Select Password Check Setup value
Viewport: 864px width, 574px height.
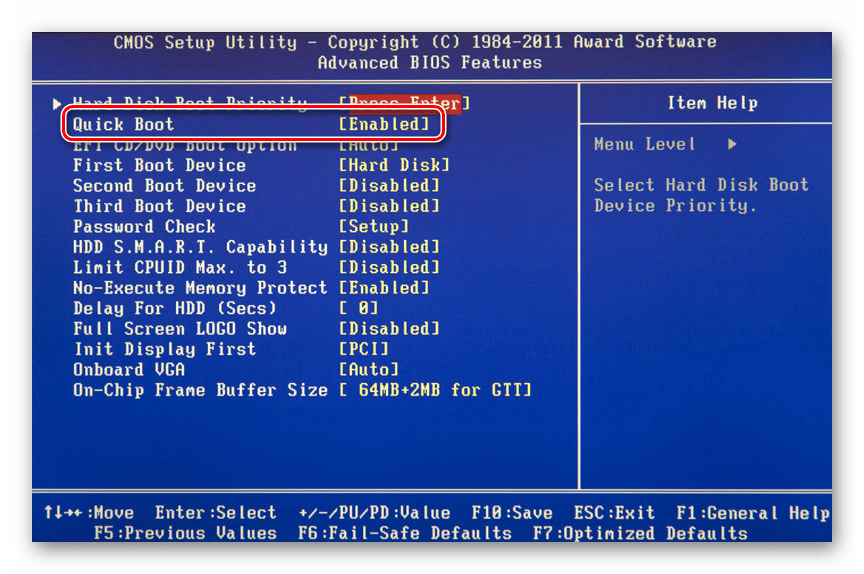click(x=374, y=227)
